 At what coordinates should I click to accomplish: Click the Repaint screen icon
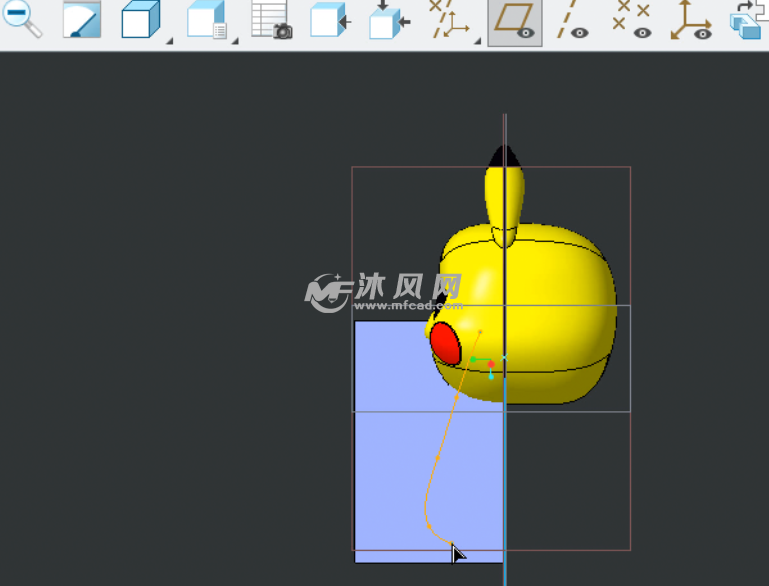point(82,20)
